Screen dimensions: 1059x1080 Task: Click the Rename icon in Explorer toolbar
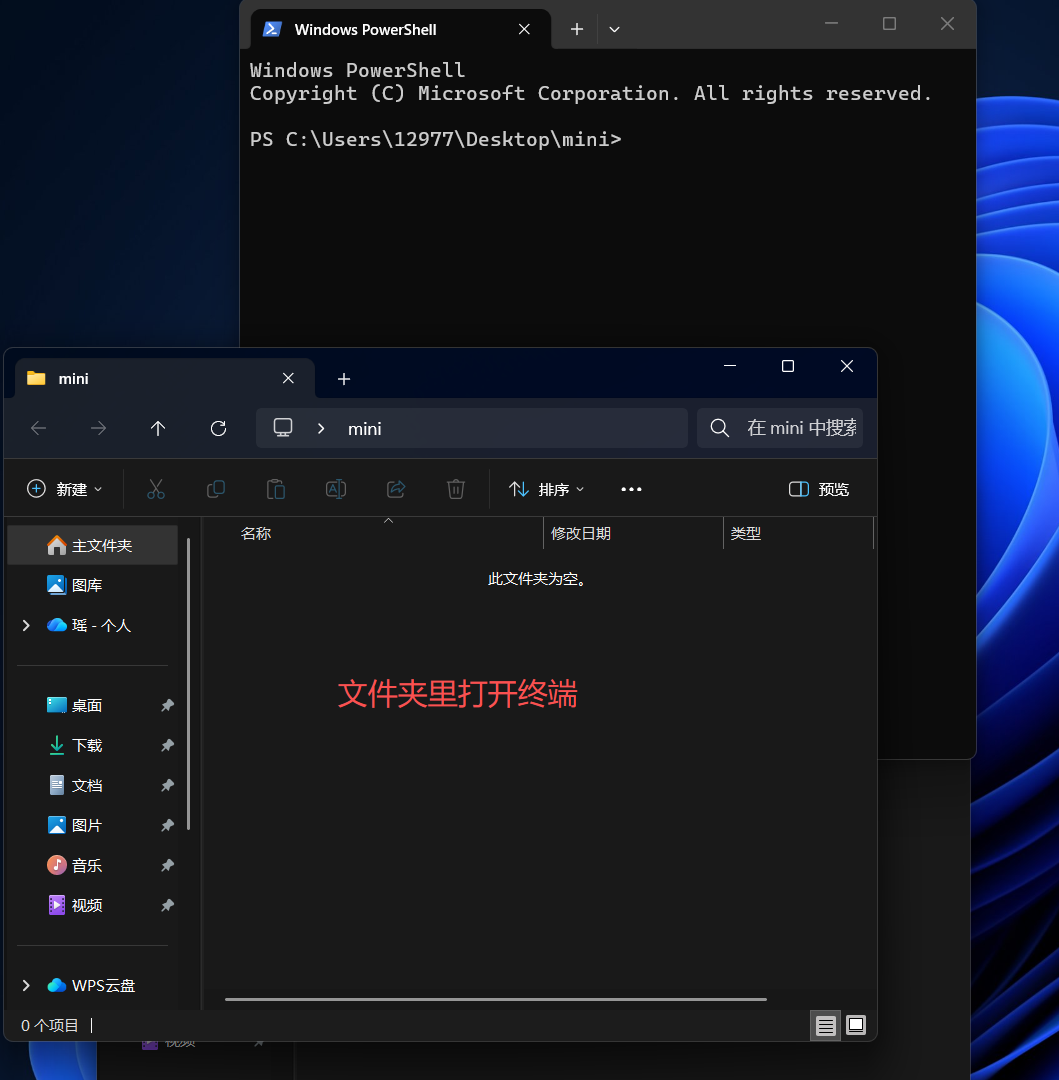336,489
